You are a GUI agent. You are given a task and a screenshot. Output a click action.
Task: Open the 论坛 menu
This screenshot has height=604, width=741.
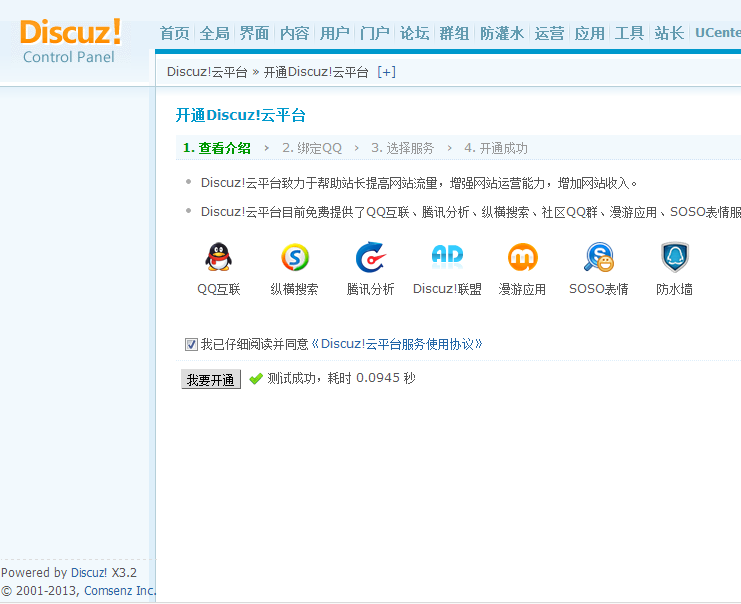pos(414,33)
